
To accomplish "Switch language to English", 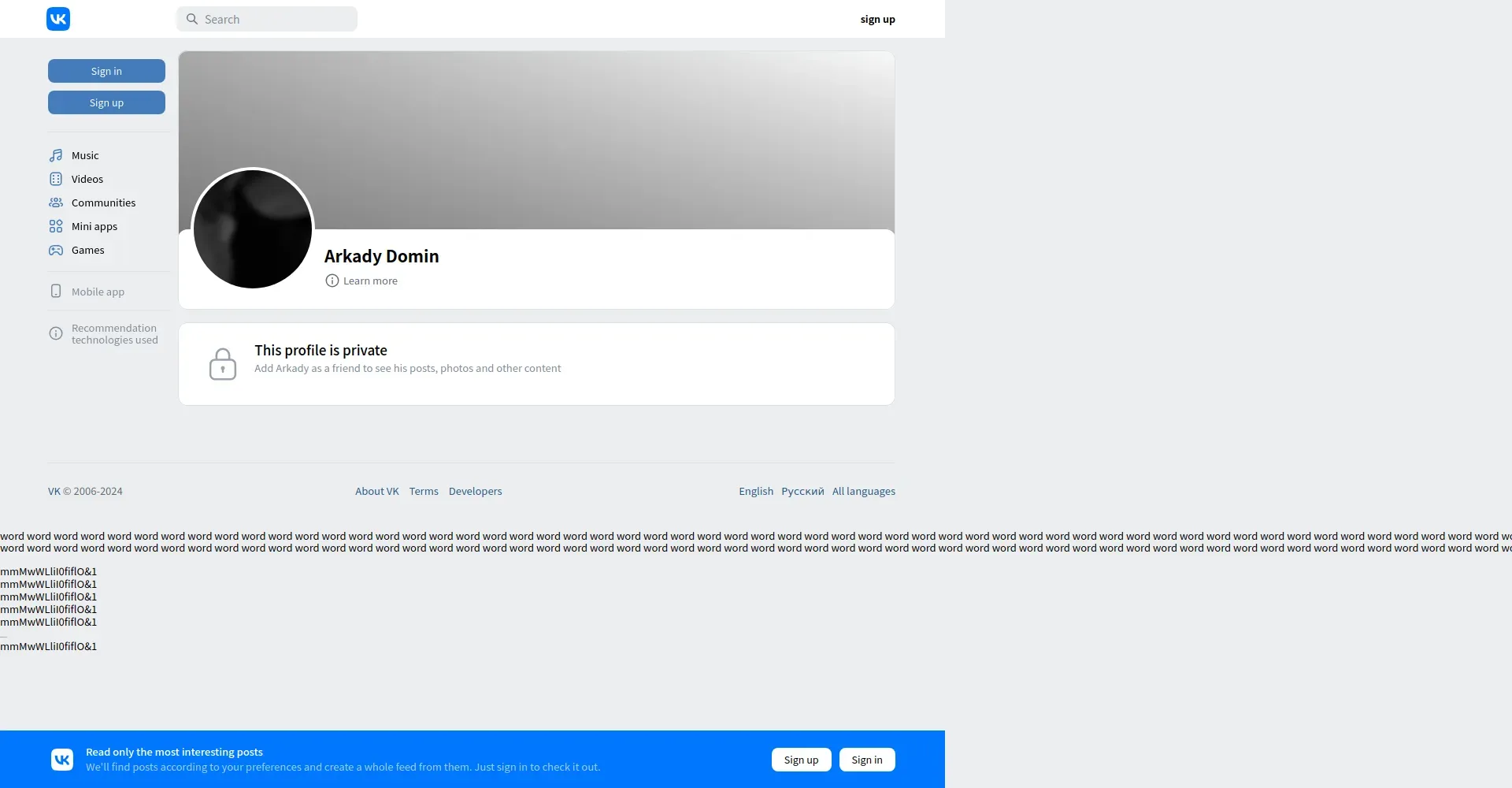I will tap(756, 491).
